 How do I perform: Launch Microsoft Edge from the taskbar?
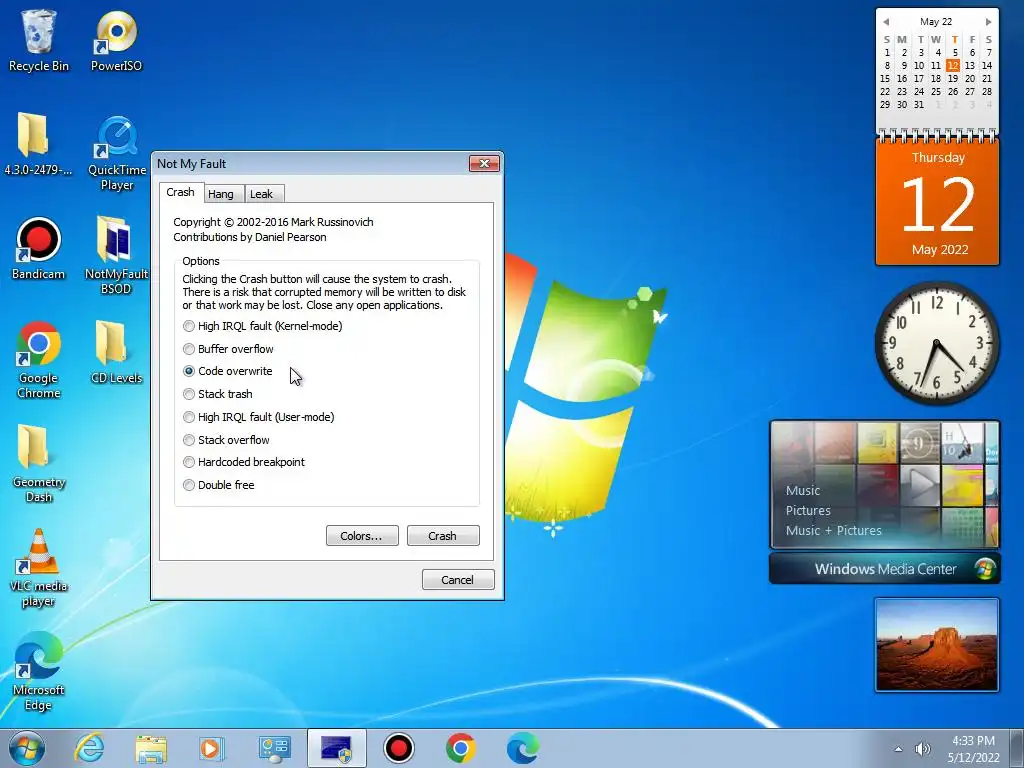522,748
